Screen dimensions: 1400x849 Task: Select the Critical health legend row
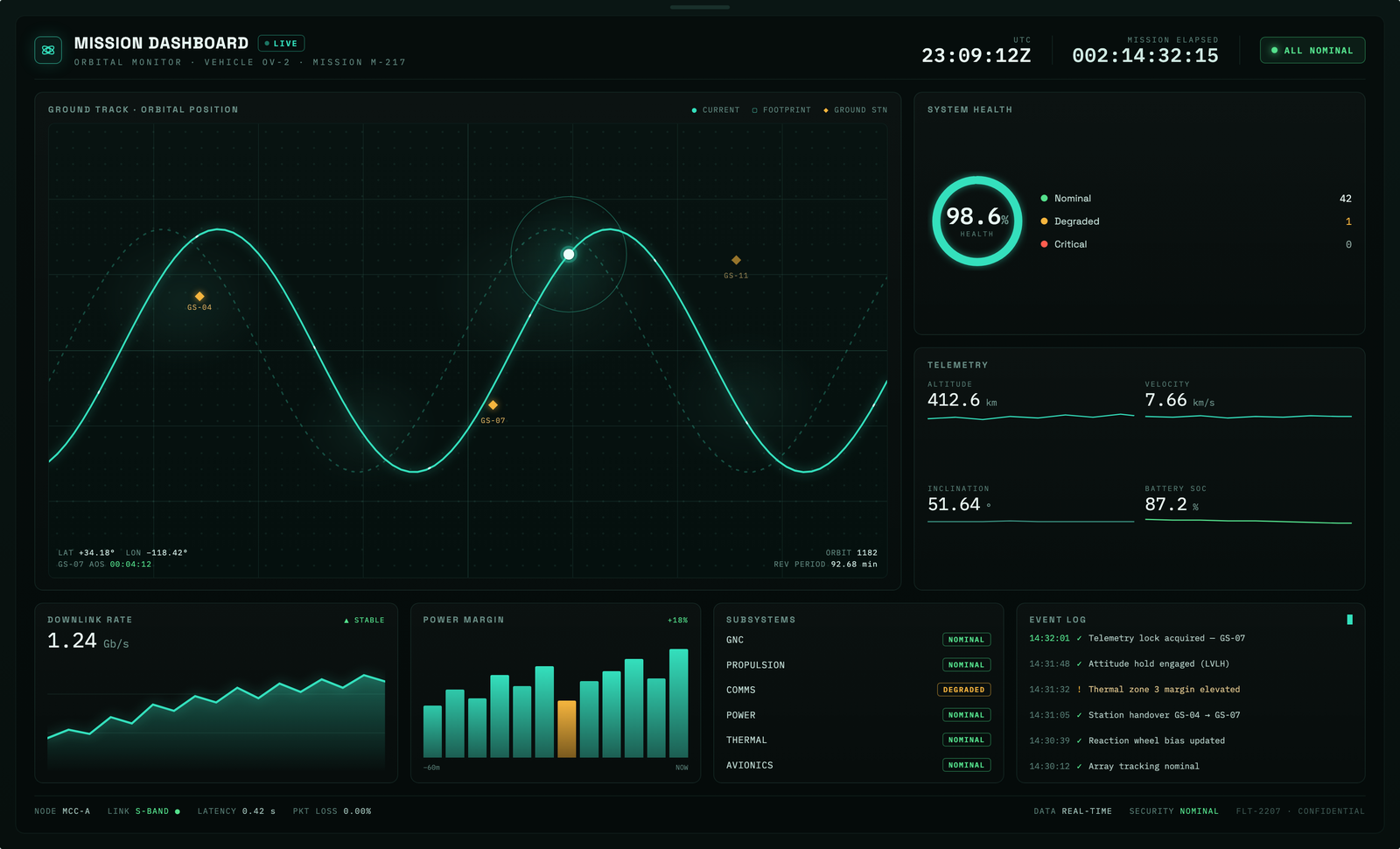[1196, 244]
